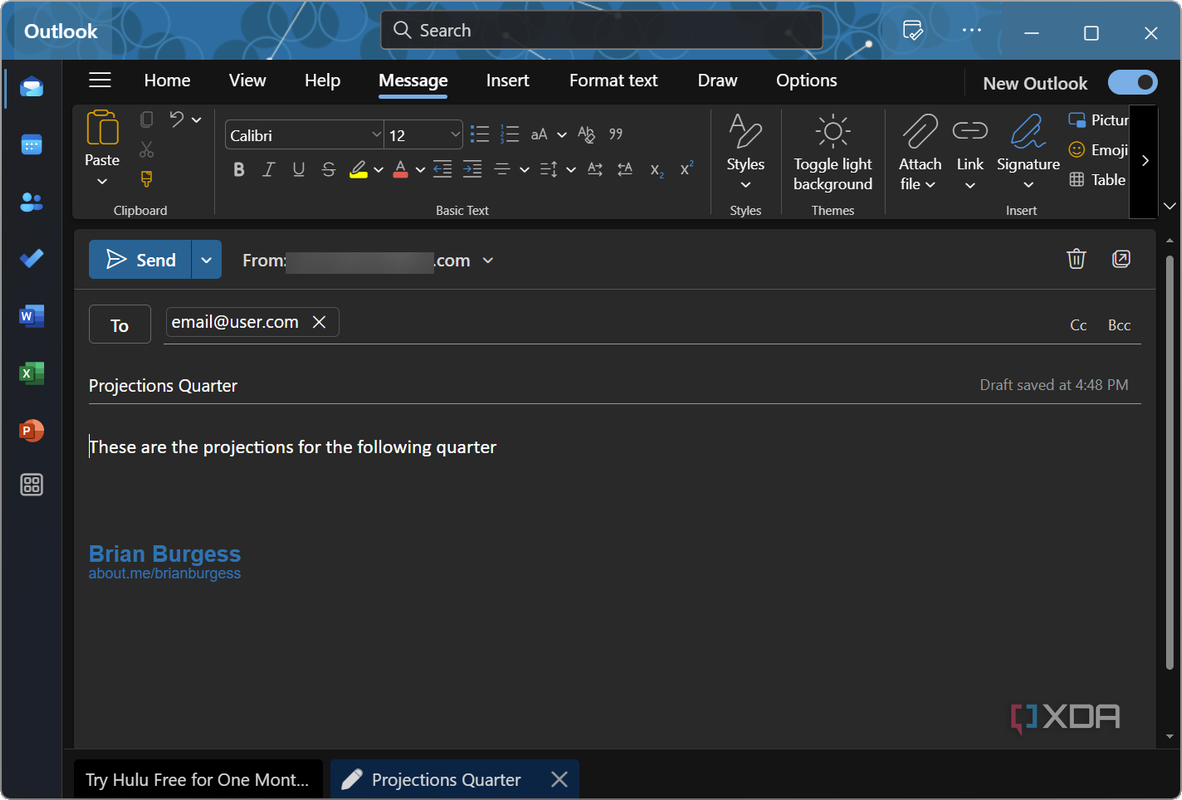Launch Word from the sidebar
This screenshot has height=800, width=1182.
tap(32, 316)
